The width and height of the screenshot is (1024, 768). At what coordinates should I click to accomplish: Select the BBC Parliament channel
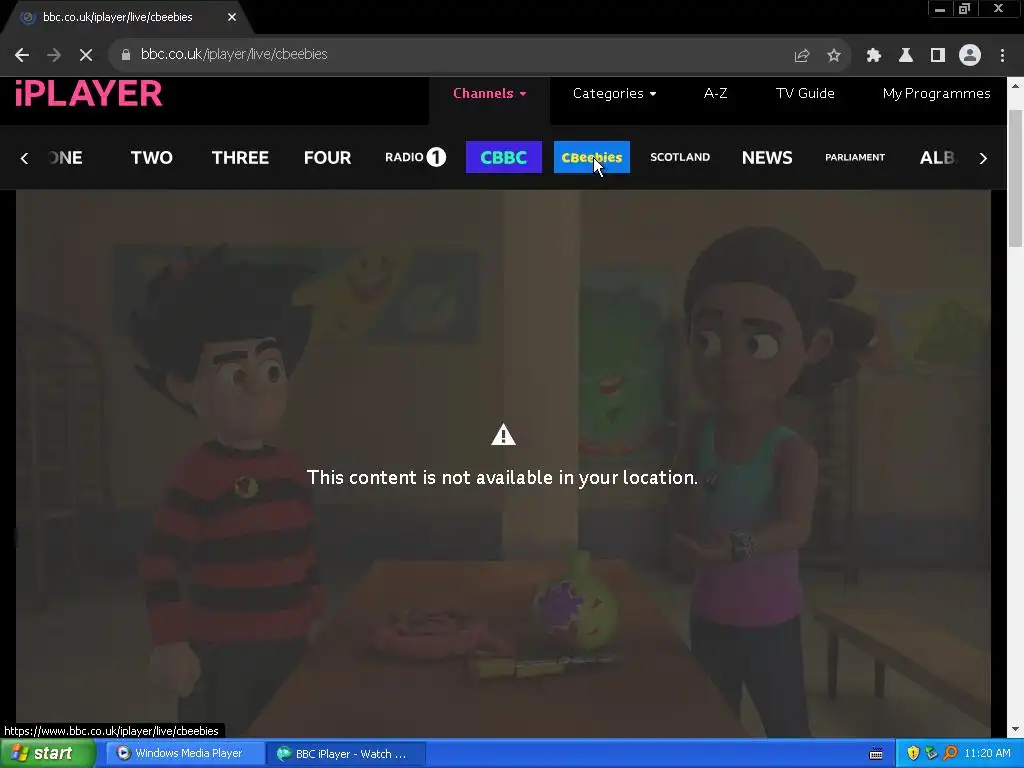click(855, 157)
